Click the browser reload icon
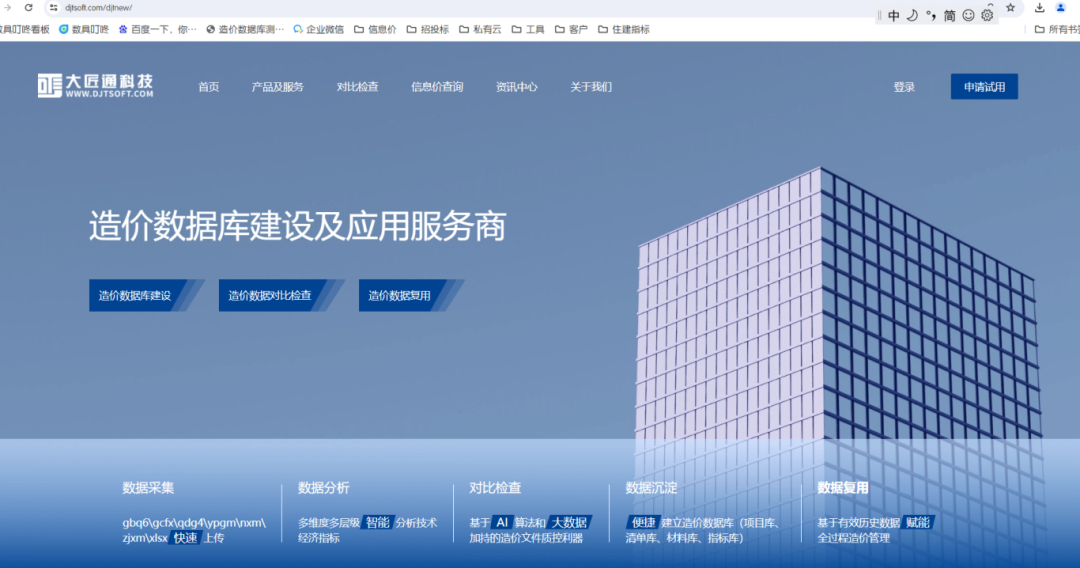The width and height of the screenshot is (1080, 568). (x=28, y=8)
